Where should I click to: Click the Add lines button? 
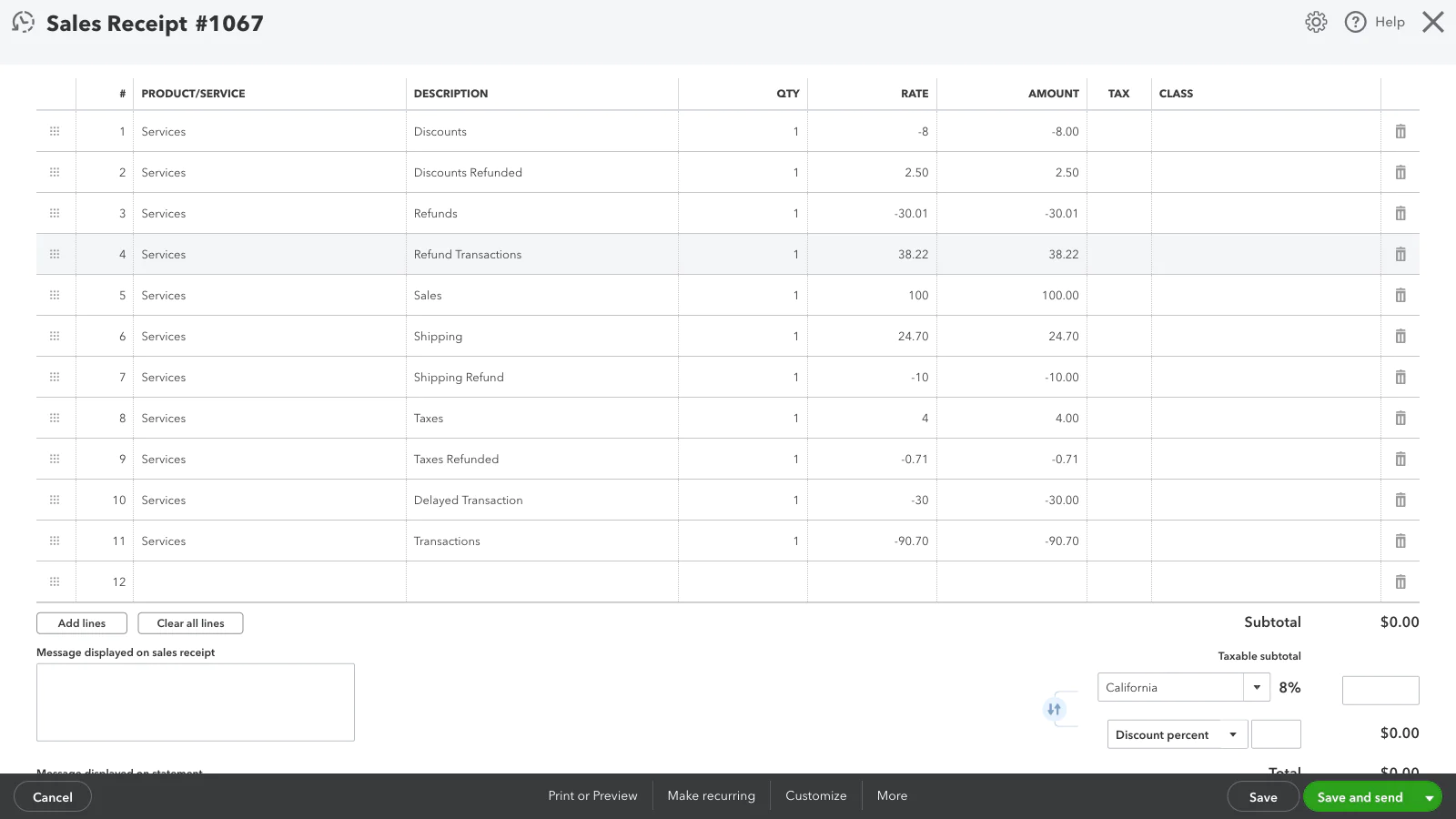[82, 623]
